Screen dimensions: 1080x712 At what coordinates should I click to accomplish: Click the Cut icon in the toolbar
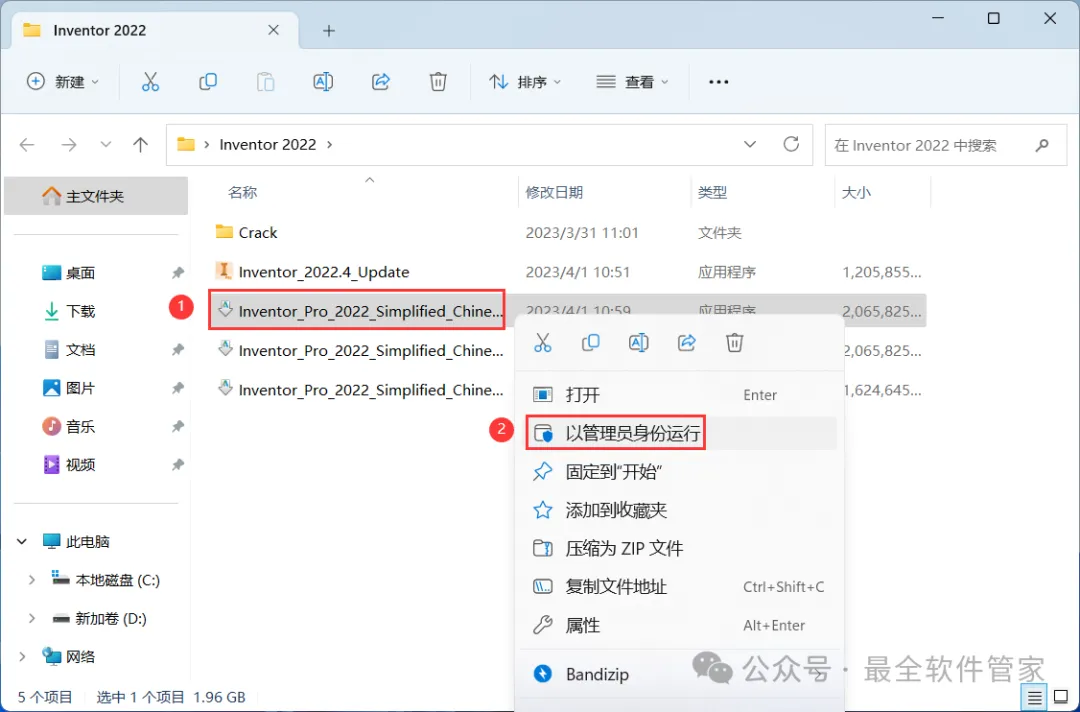pos(150,82)
